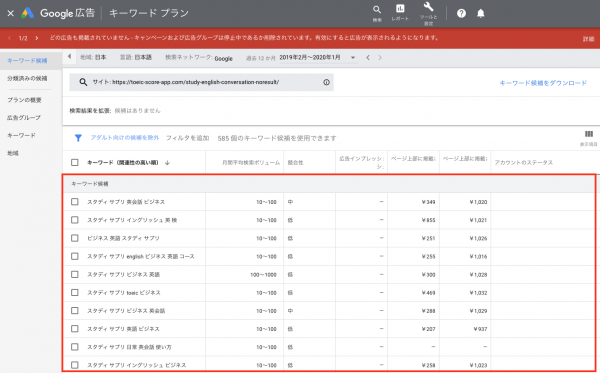Image resolution: width=600 pixels, height=373 pixels.
Task: Click the blue filter funnel icon
Action: coord(78,138)
